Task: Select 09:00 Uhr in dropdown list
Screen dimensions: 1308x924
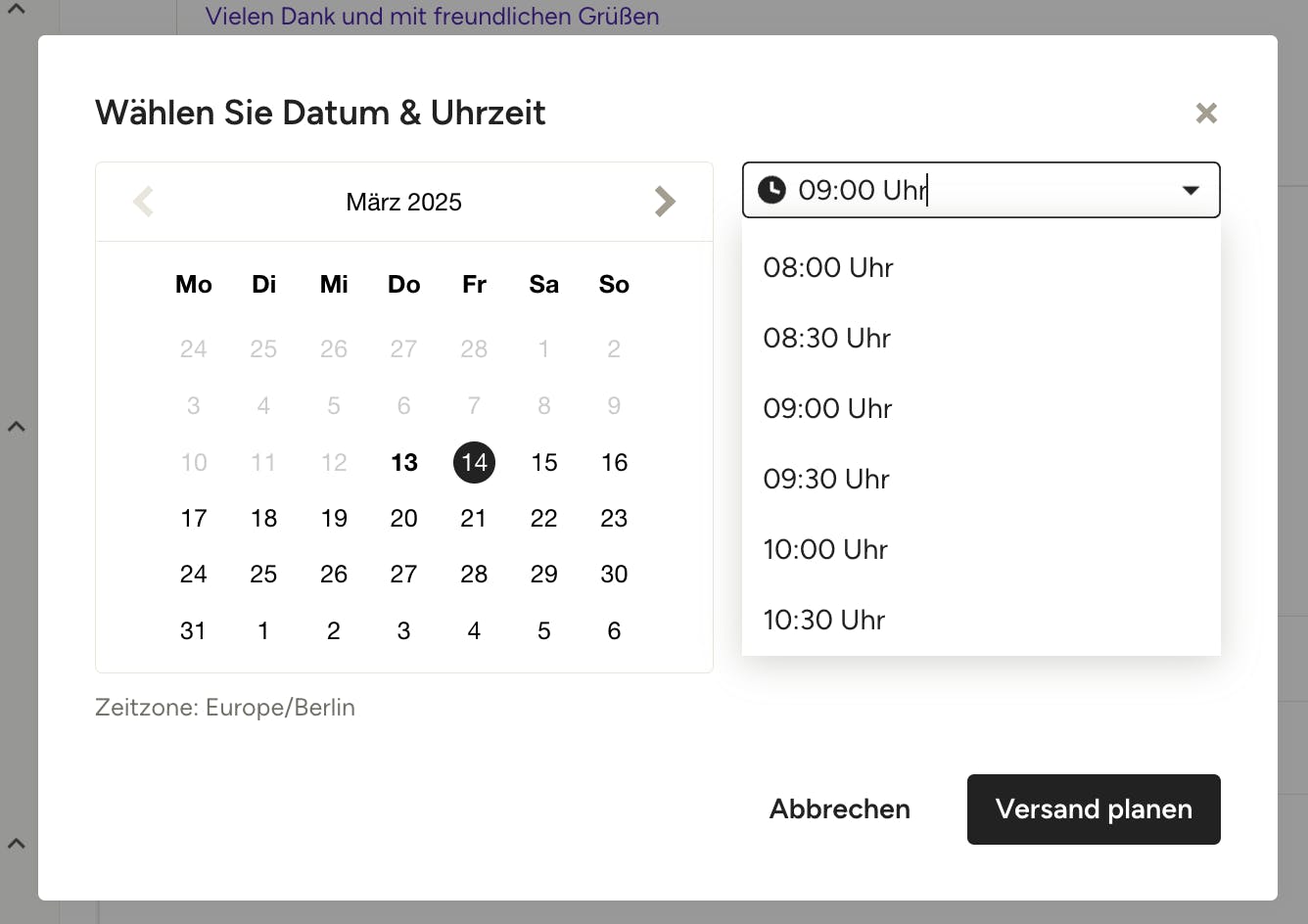Action: click(828, 408)
